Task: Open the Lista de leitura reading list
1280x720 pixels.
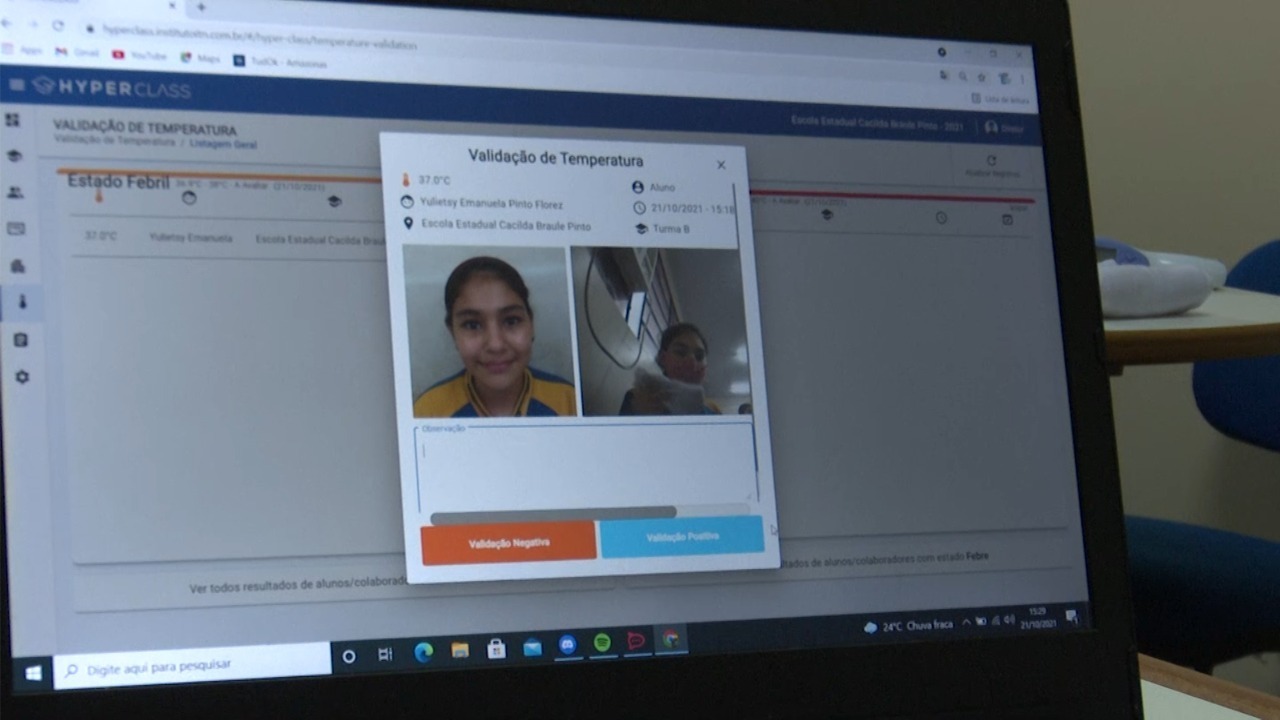Action: tap(999, 99)
